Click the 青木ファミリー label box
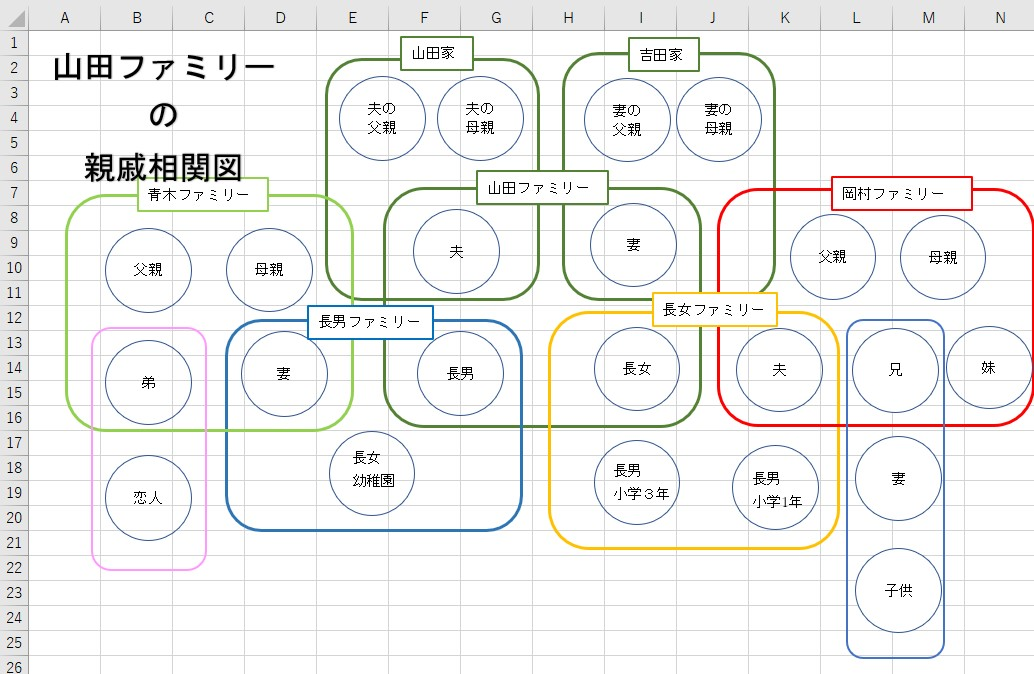 (203, 195)
